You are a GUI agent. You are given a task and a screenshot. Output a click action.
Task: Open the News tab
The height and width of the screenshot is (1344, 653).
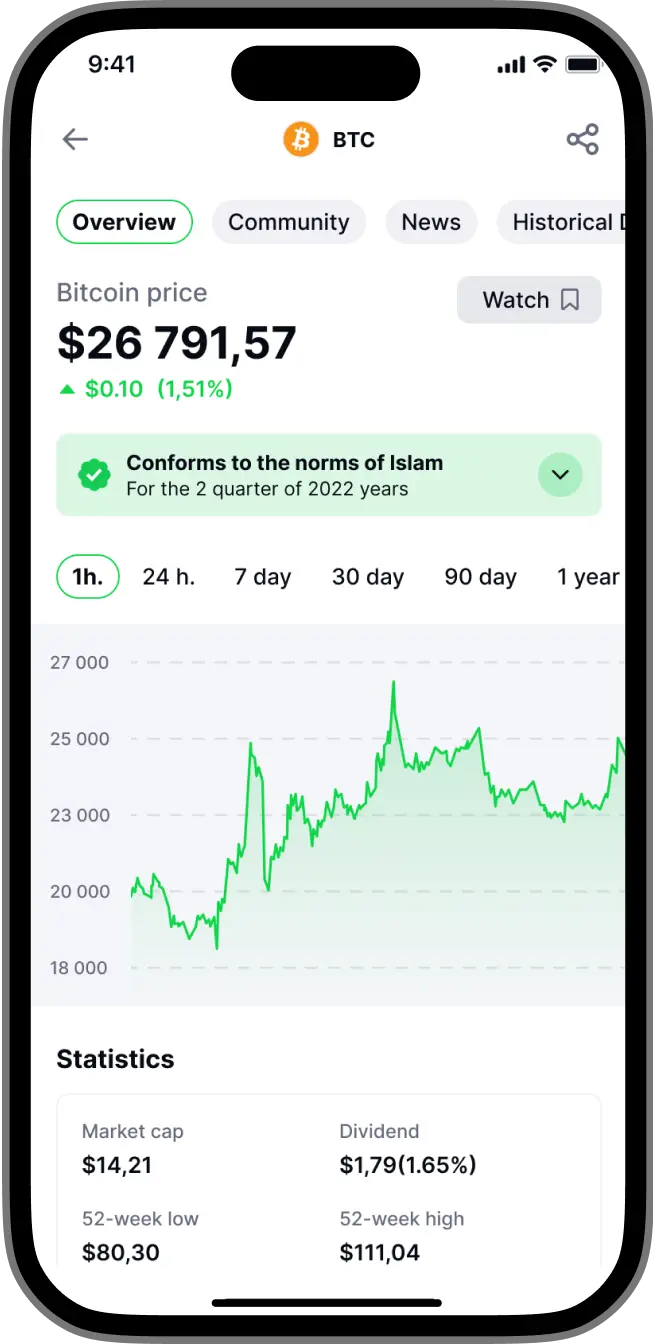coord(431,222)
